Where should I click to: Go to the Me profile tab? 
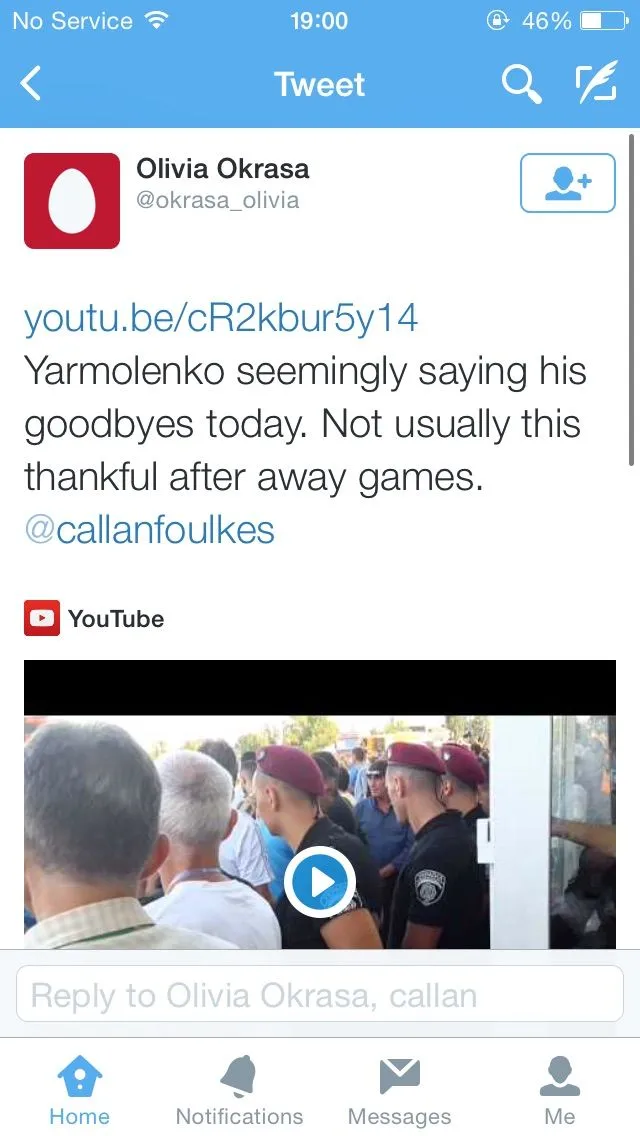coord(560,1090)
